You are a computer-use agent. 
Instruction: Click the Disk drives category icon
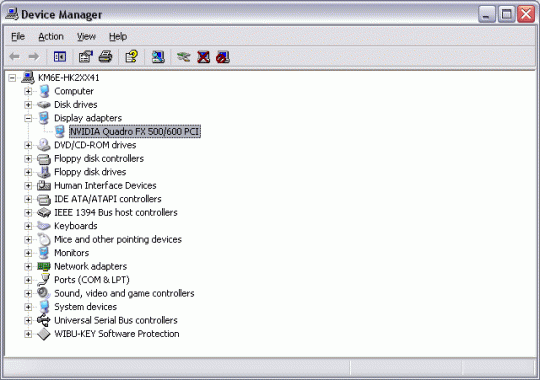point(44,104)
